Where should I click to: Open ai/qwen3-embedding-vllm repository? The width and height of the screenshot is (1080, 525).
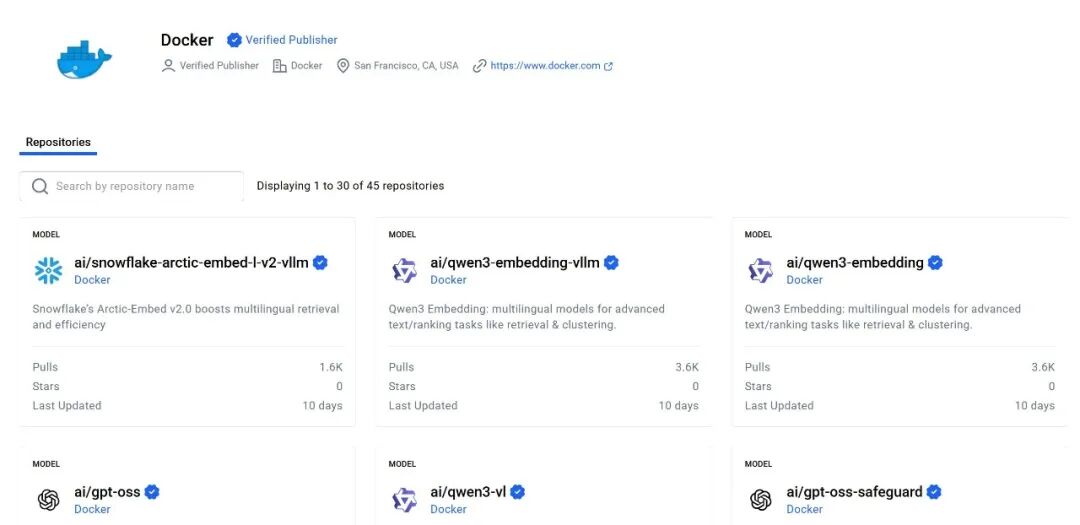click(515, 262)
